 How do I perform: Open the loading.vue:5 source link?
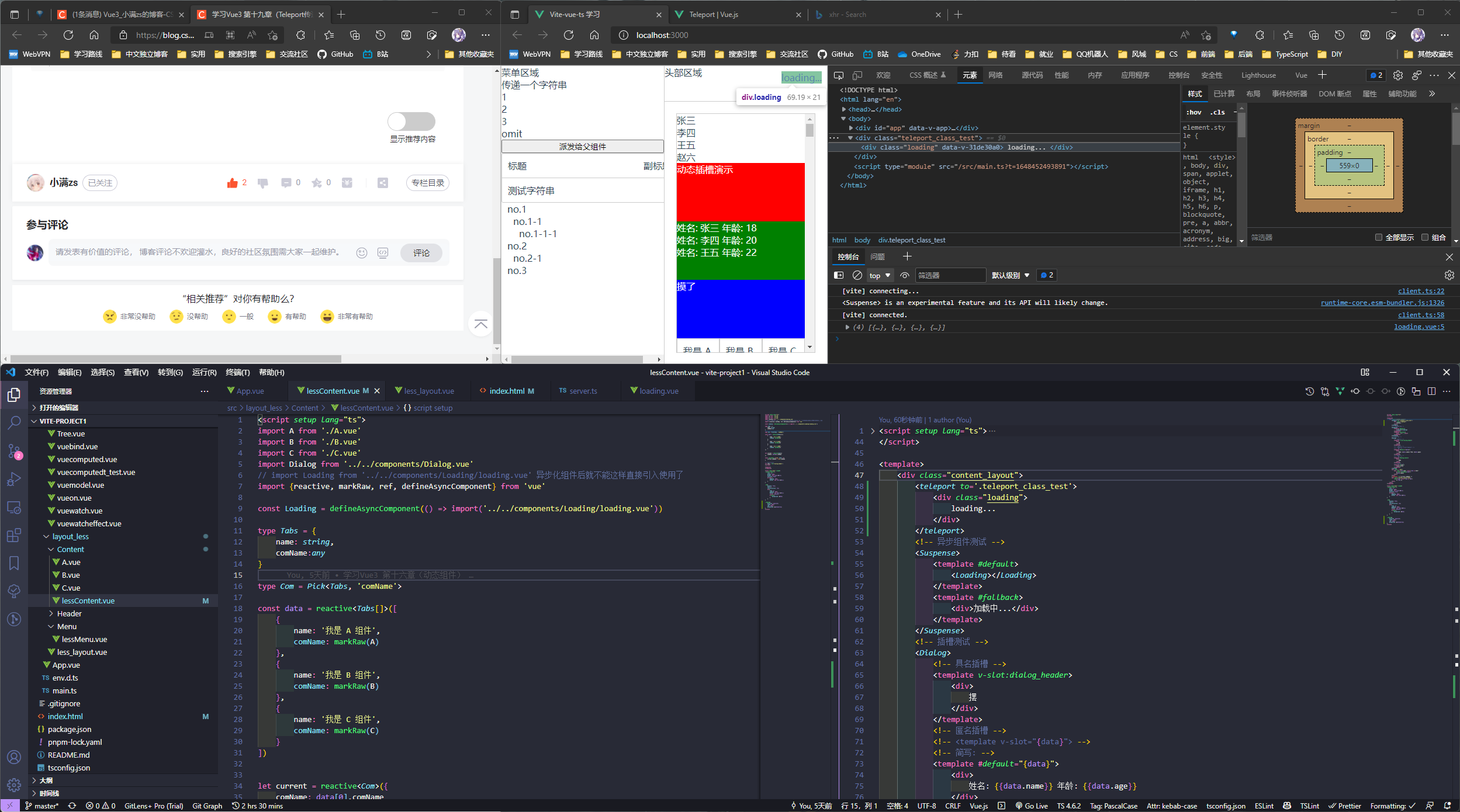point(1419,327)
